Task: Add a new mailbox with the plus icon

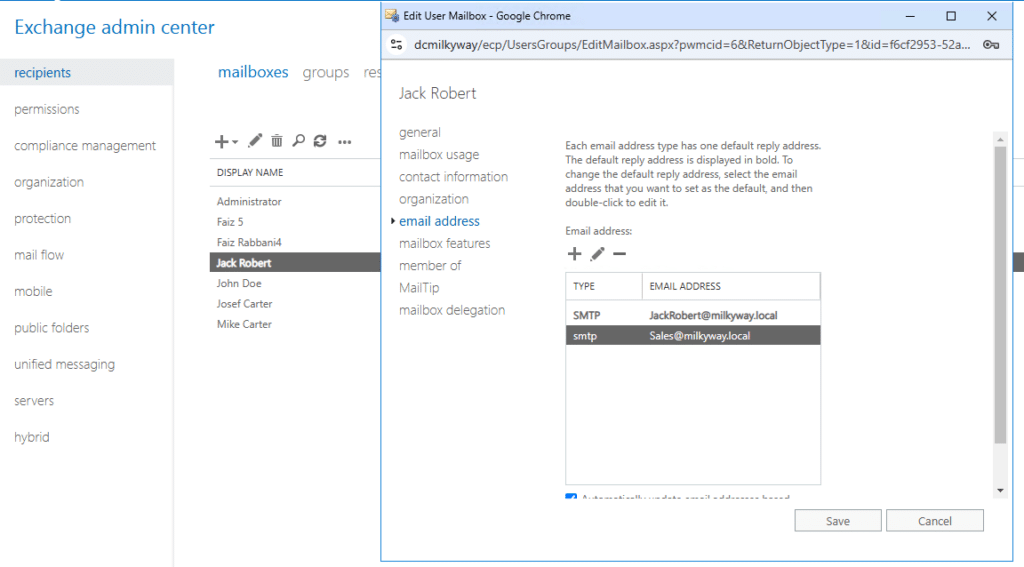Action: point(221,141)
